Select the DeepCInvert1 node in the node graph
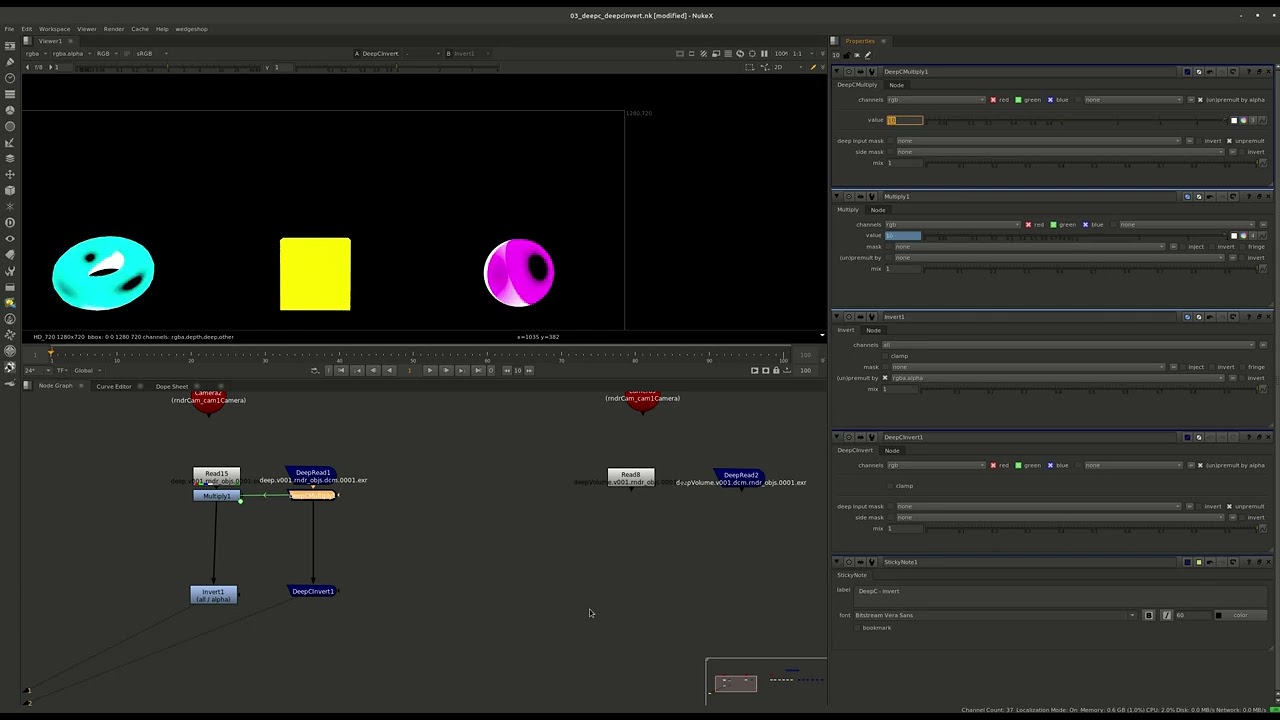1280x720 pixels. click(x=313, y=591)
